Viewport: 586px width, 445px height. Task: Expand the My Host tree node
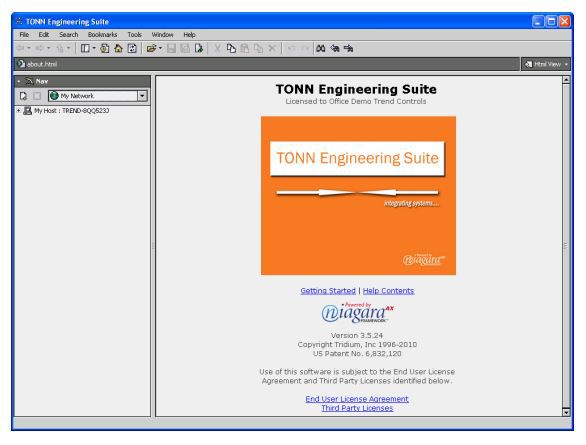pos(18,111)
